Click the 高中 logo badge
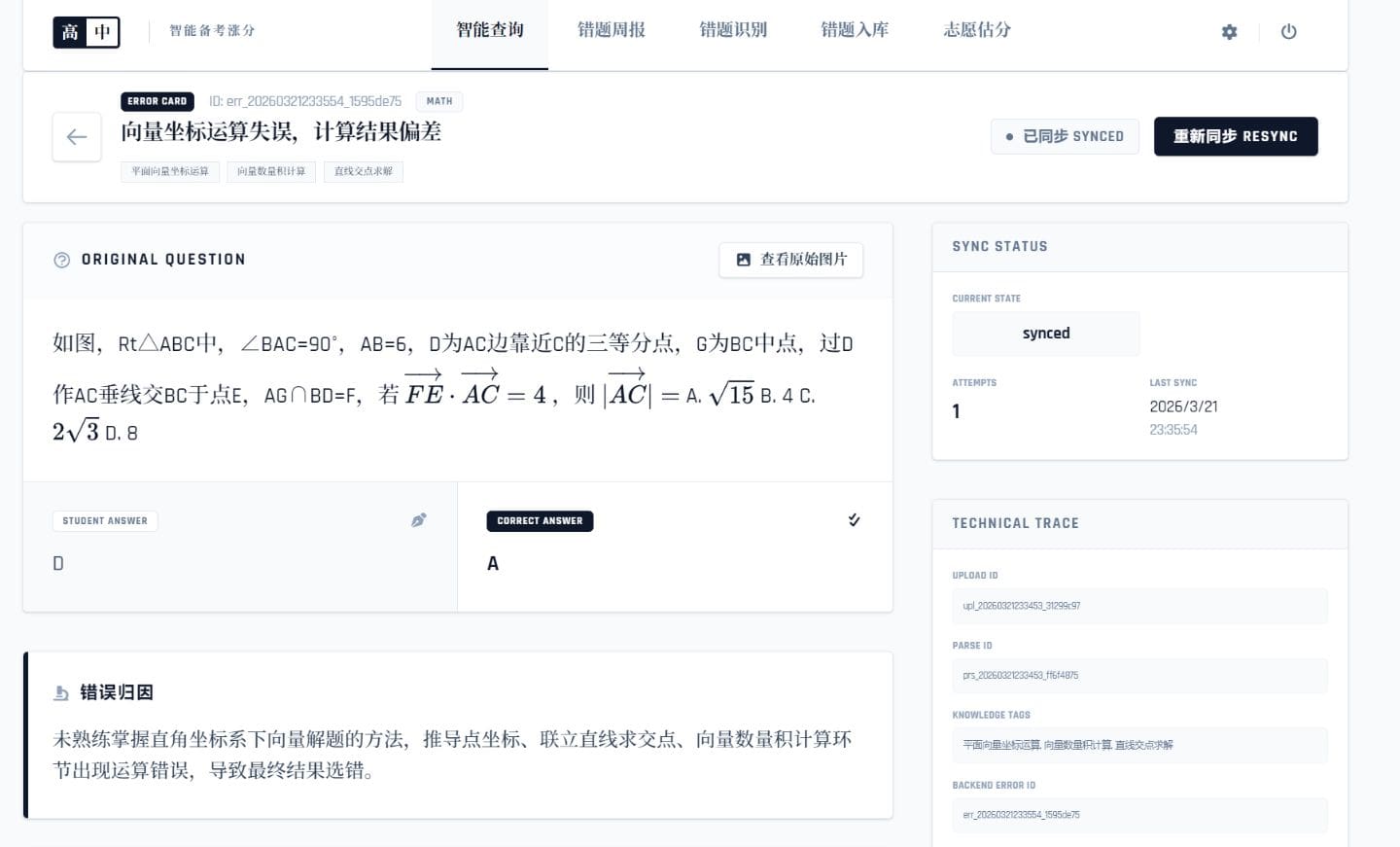Screen dimensions: 1400x847 (87, 32)
